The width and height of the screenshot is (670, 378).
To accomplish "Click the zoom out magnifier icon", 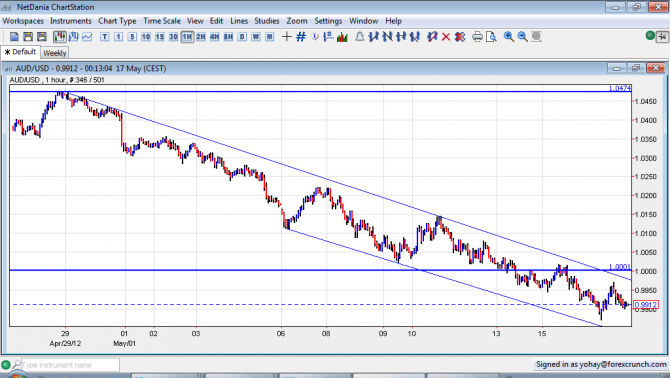I will point(522,37).
